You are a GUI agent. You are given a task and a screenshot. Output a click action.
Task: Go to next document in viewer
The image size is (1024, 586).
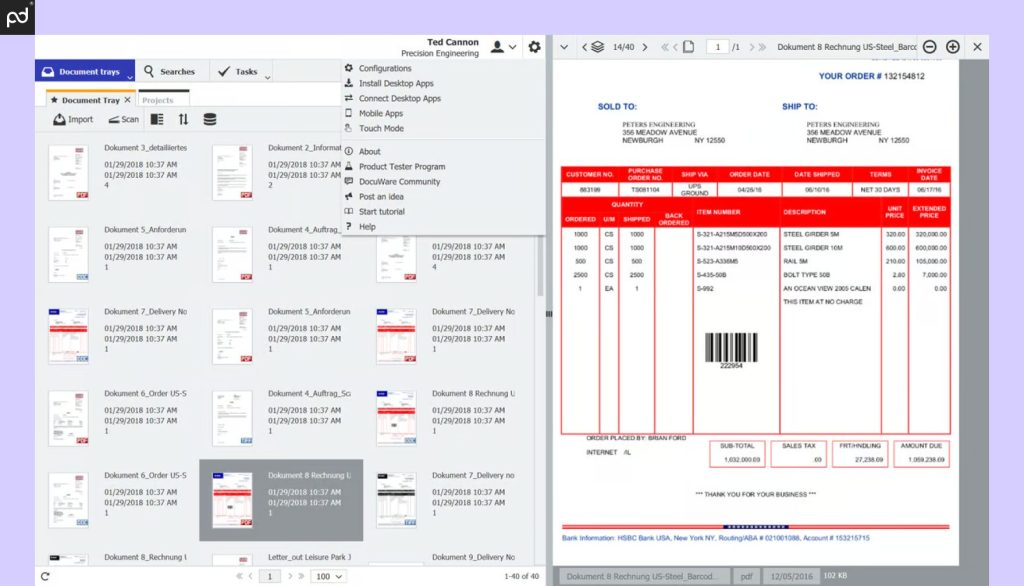(645, 47)
